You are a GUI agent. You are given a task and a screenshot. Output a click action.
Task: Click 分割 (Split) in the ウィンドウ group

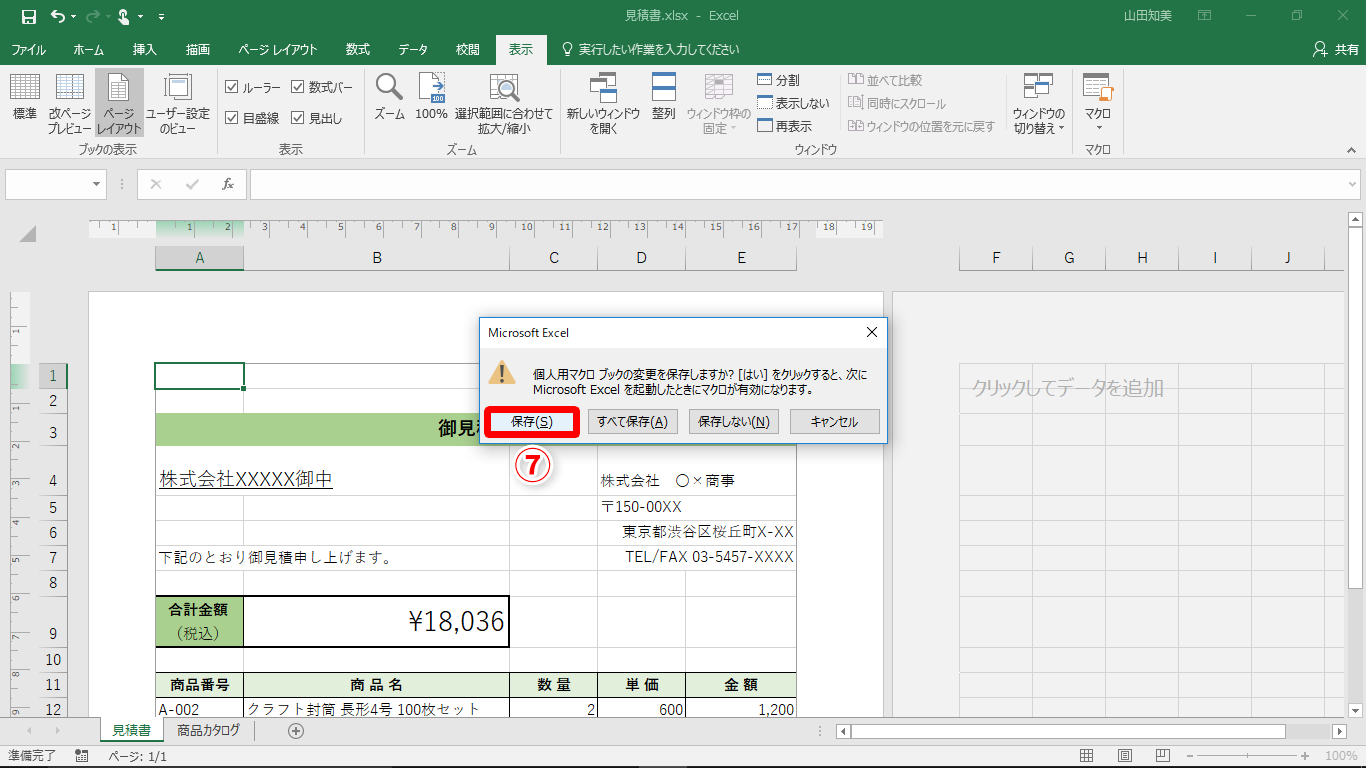click(x=778, y=80)
